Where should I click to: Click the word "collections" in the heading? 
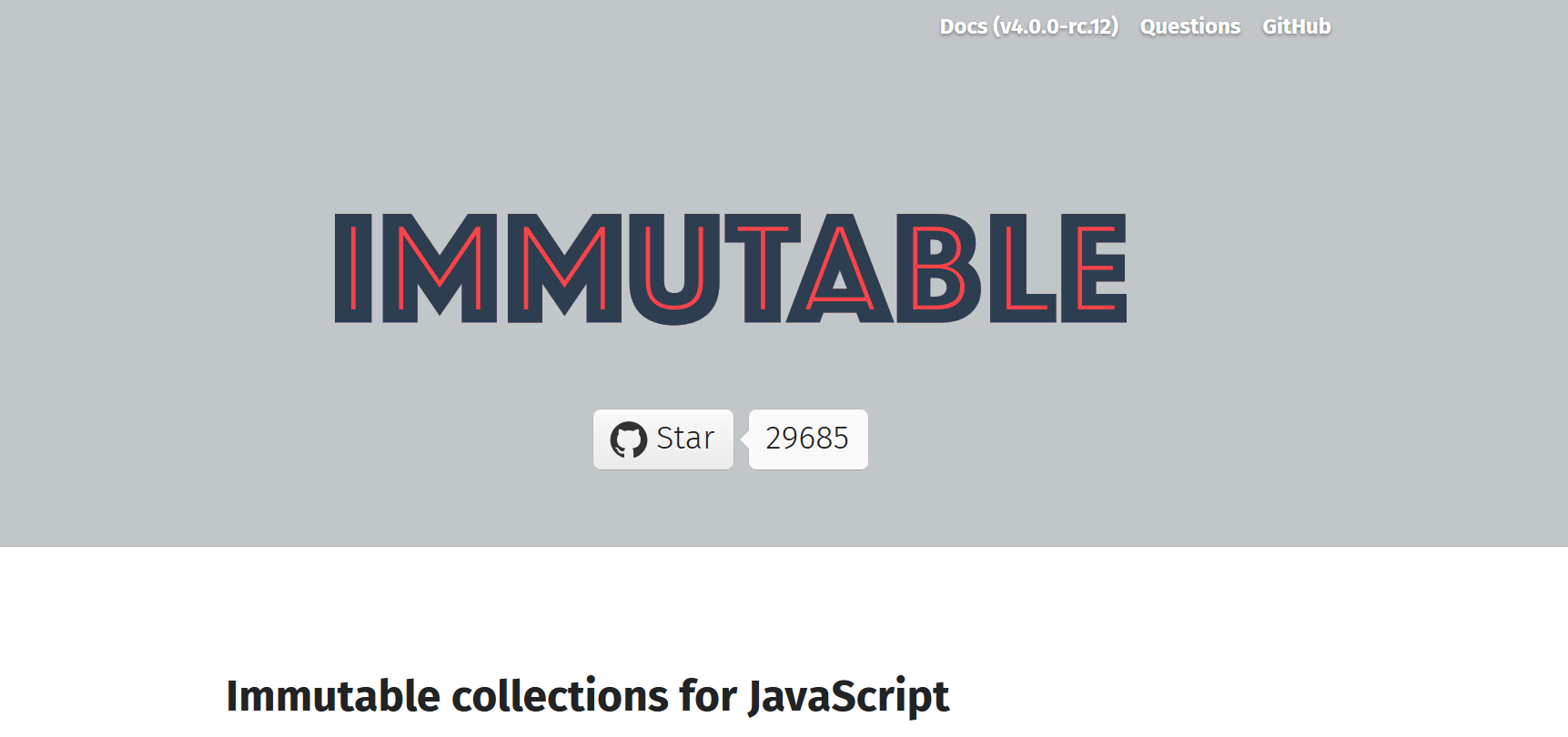(560, 697)
